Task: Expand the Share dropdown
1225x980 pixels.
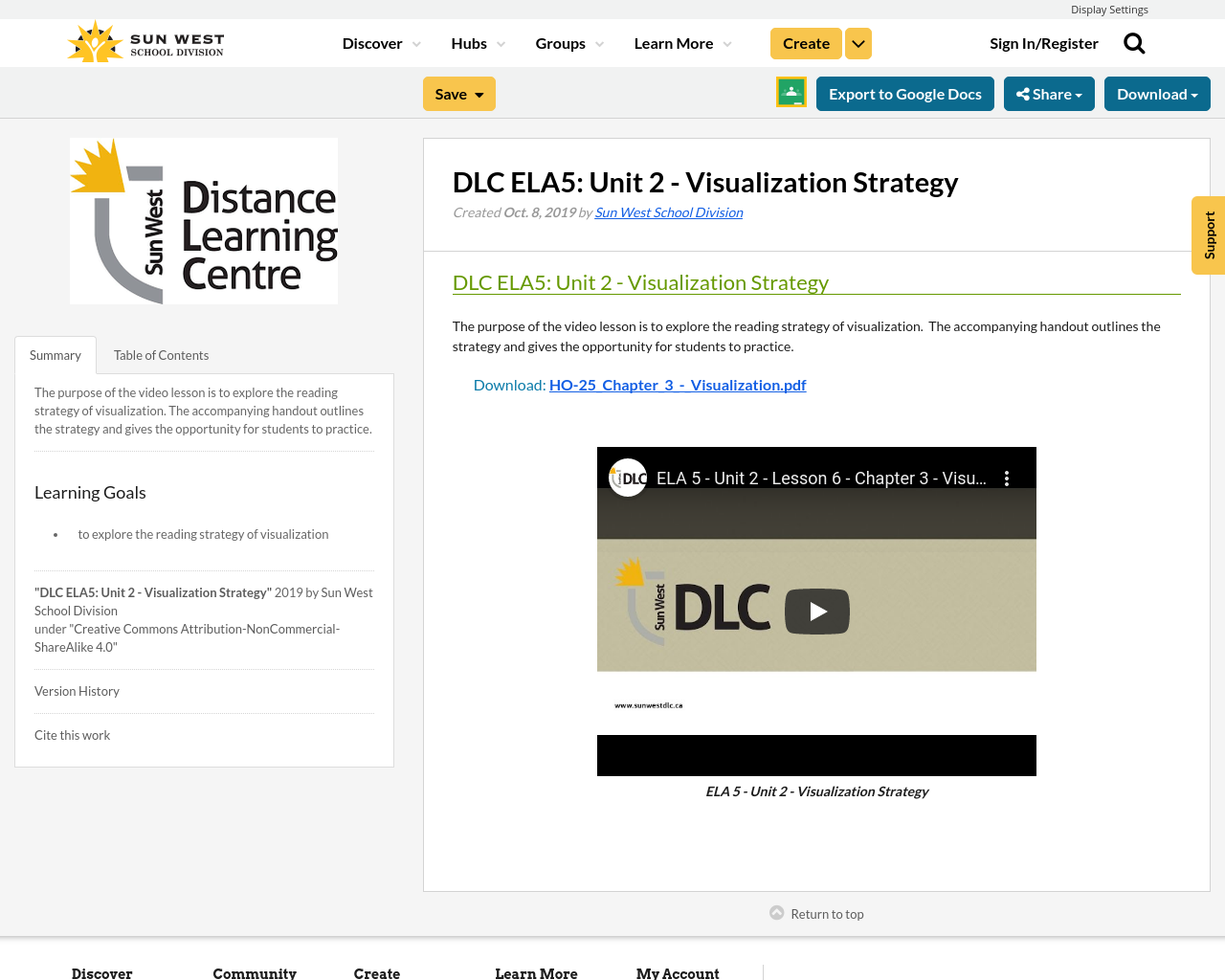Action: (x=1049, y=92)
